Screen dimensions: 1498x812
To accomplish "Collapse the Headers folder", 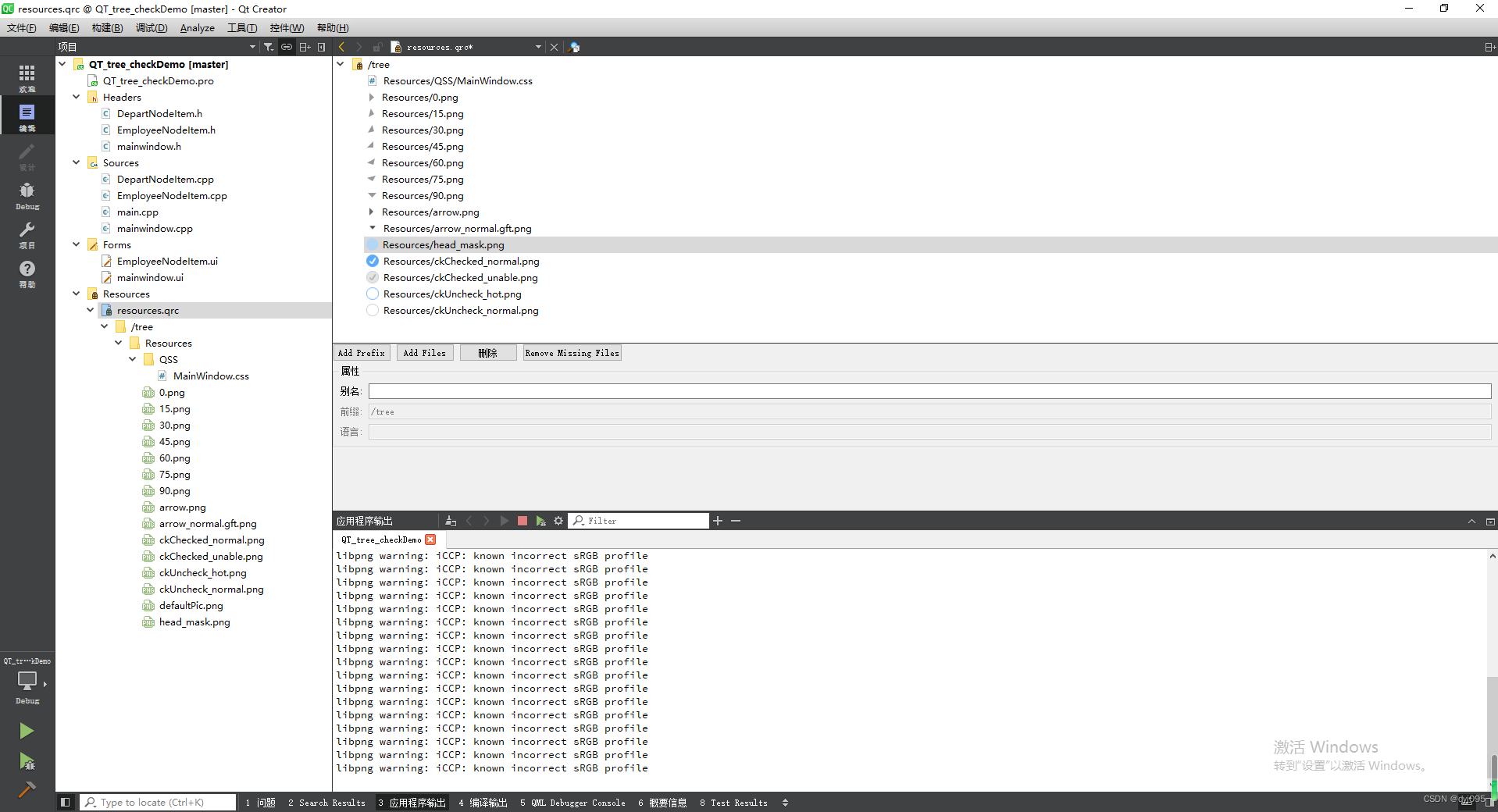I will click(77, 97).
